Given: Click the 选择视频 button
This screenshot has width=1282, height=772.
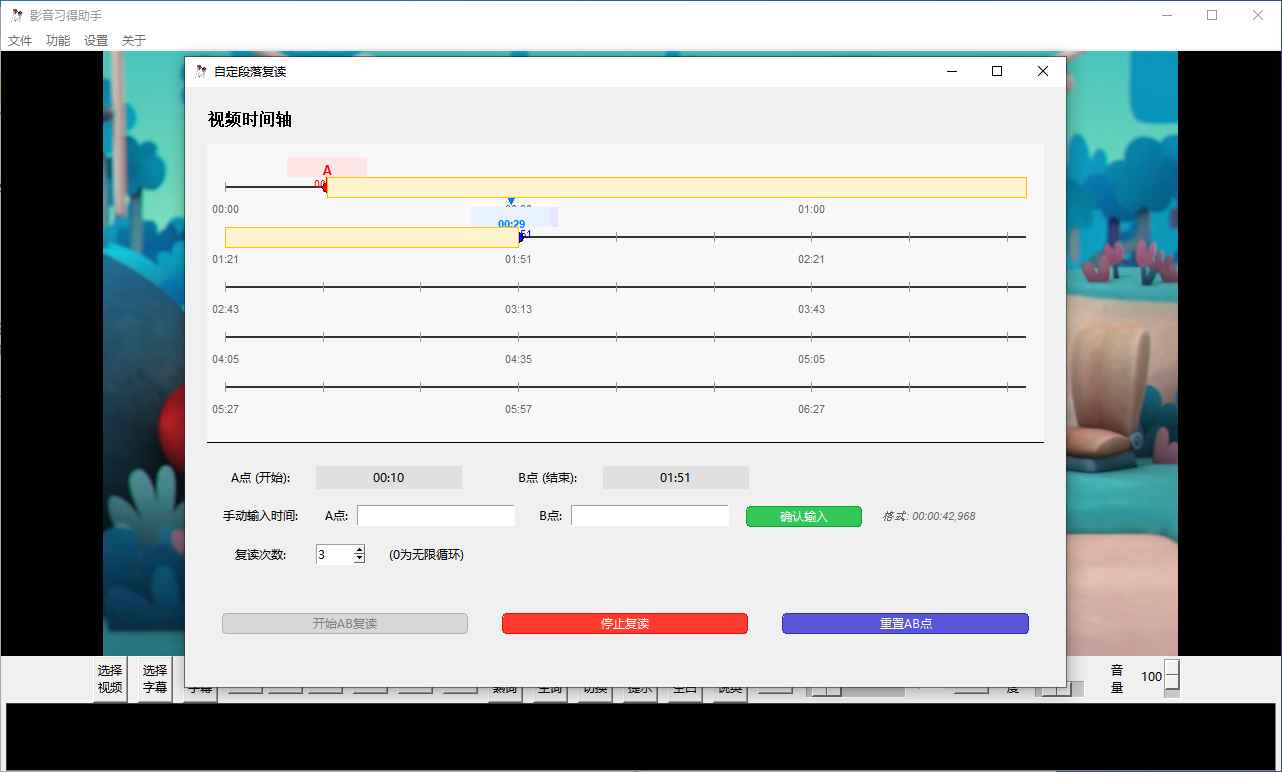Looking at the screenshot, I should pyautogui.click(x=110, y=679).
